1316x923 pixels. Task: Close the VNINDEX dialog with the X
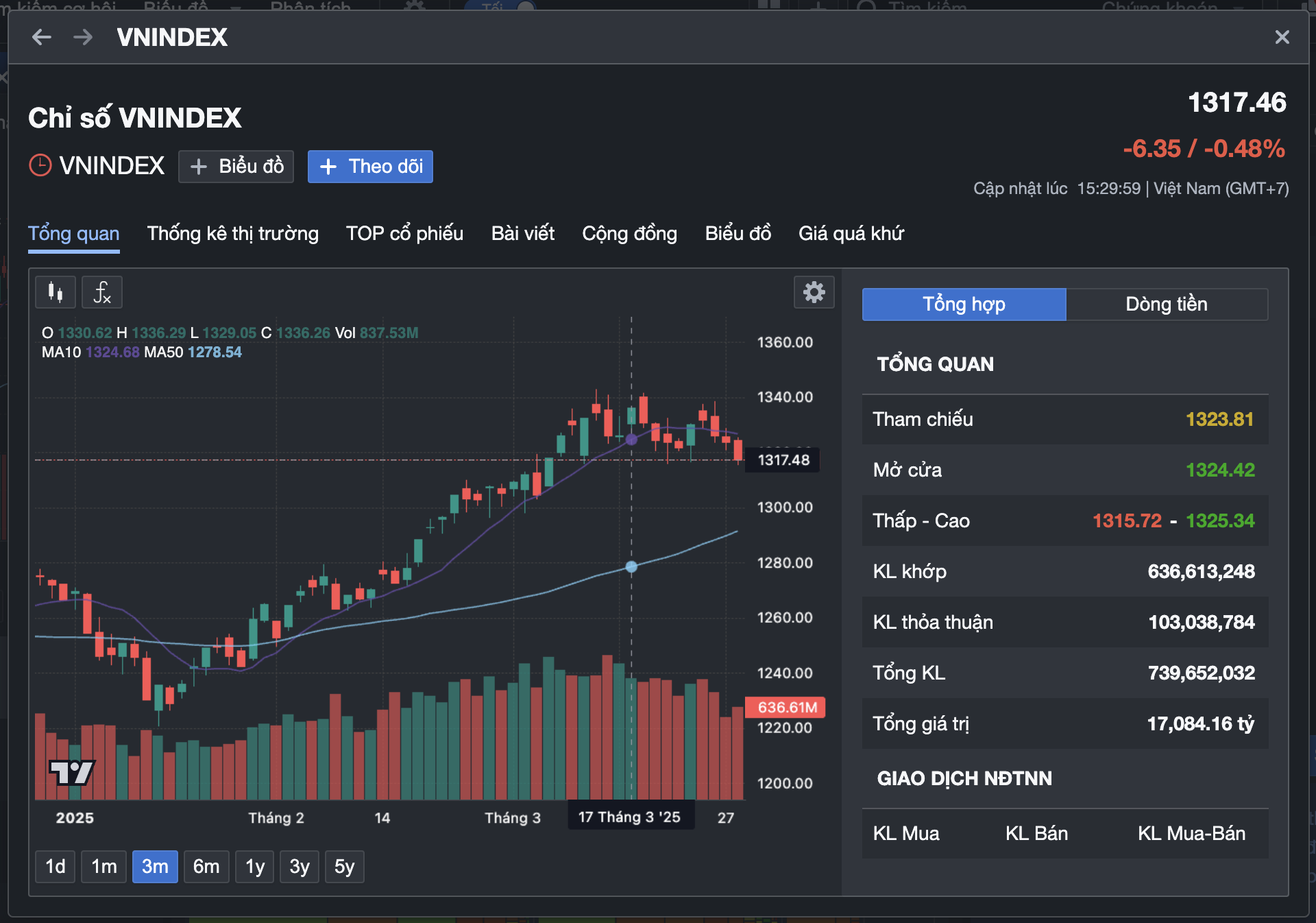pyautogui.click(x=1282, y=37)
